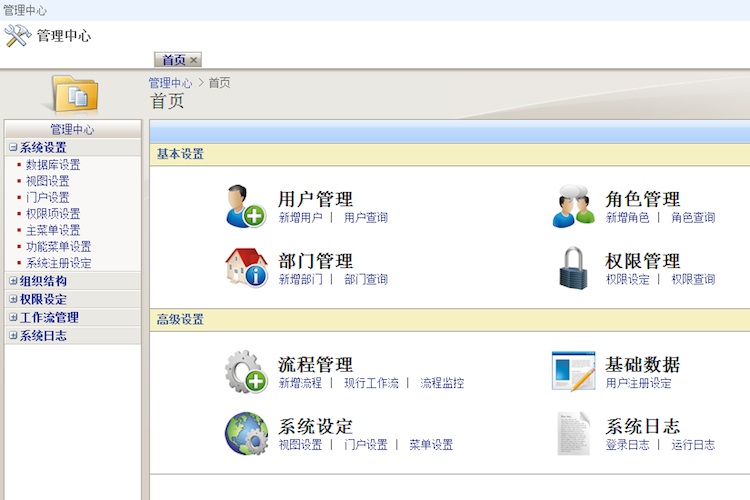Collapse the 系统设置 tree section
Screen dimensions: 750x500
pyautogui.click(x=13, y=148)
